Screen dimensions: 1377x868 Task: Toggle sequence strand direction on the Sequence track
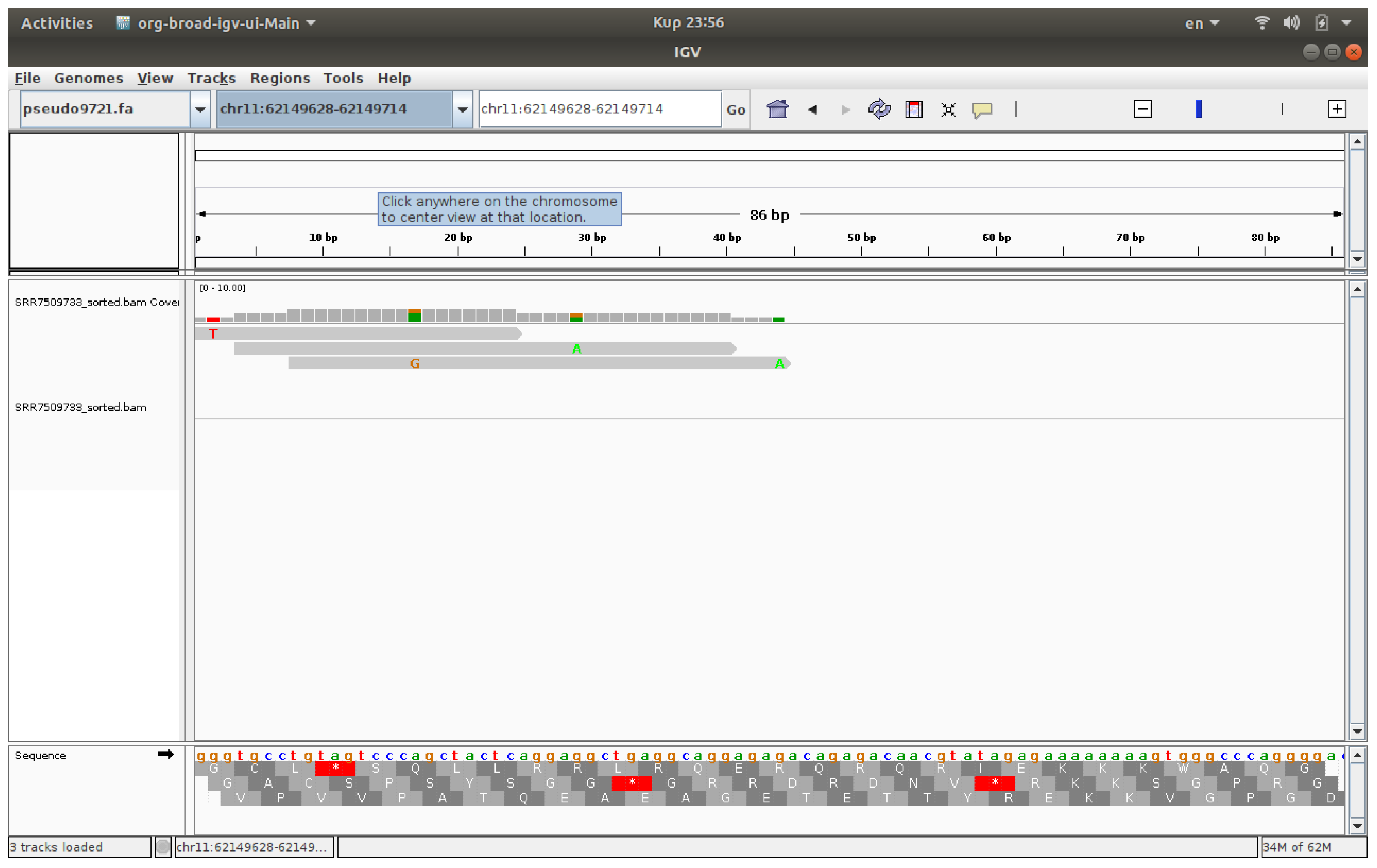point(166,754)
